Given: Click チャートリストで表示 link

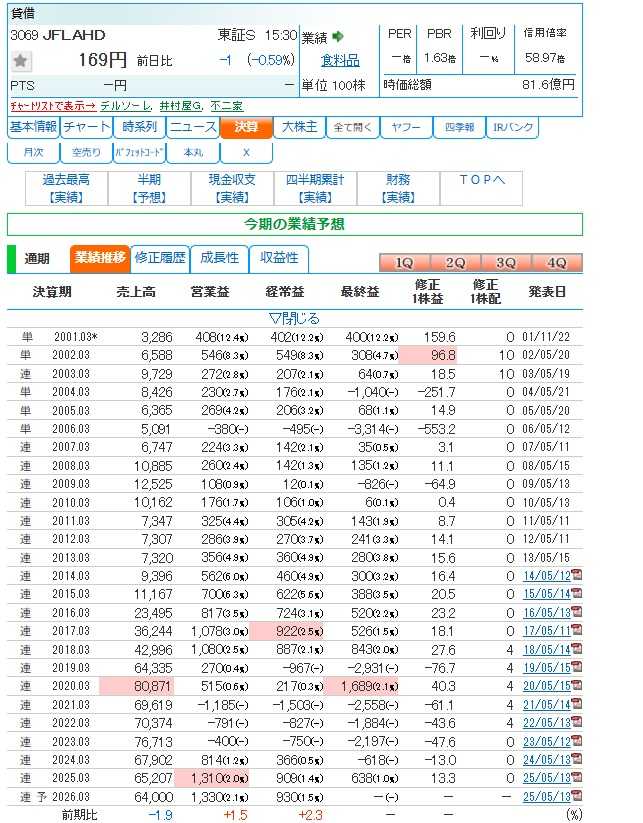Looking at the screenshot, I should click(x=53, y=106).
